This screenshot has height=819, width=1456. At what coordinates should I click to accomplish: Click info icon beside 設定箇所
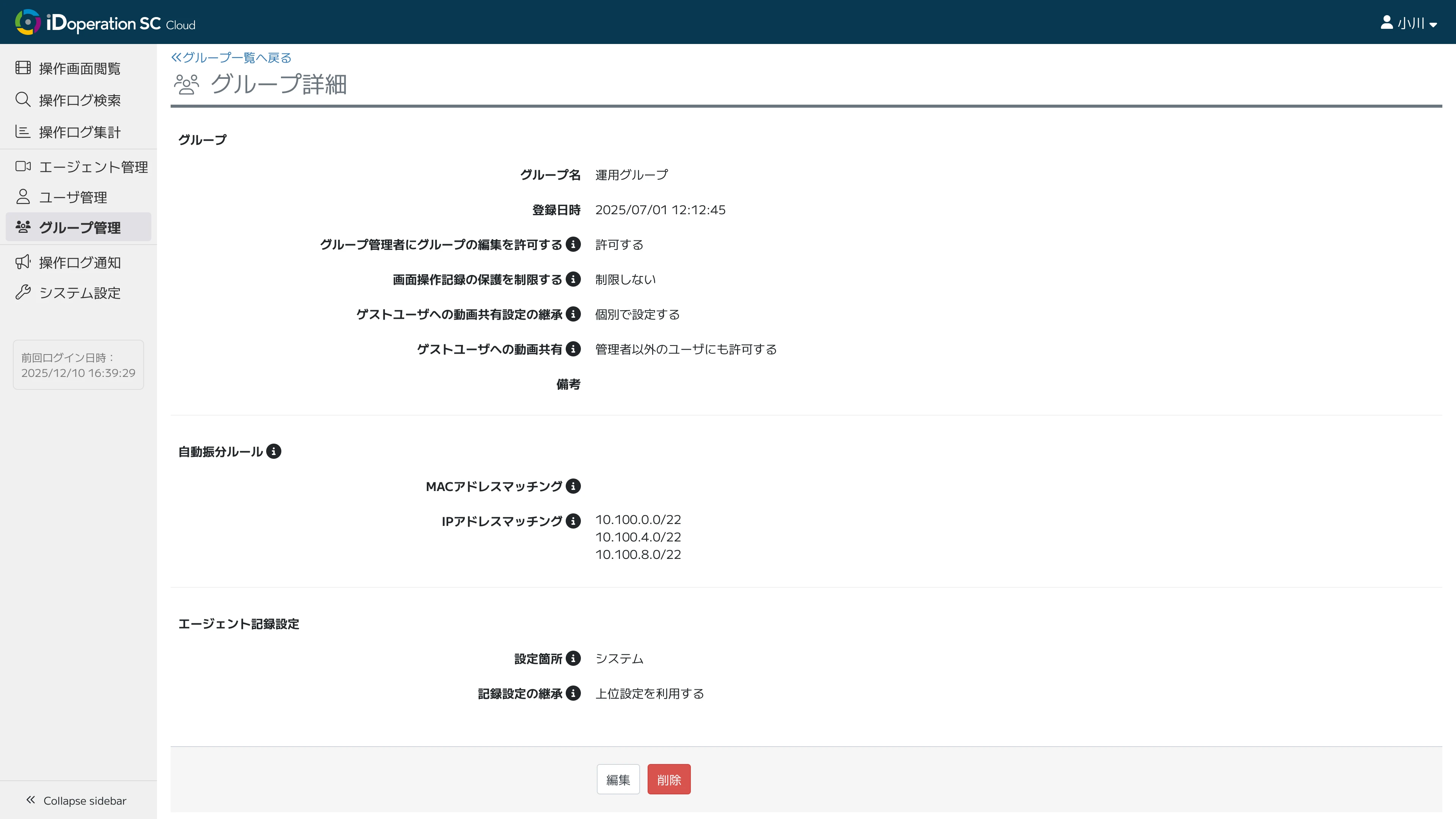[x=573, y=659]
